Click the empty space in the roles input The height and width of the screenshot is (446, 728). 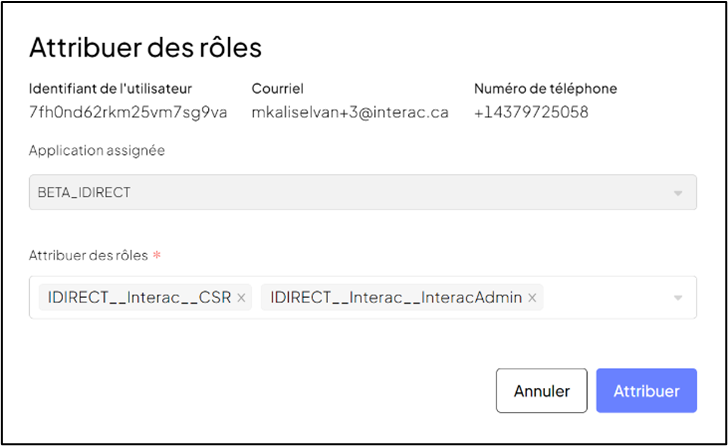point(606,297)
